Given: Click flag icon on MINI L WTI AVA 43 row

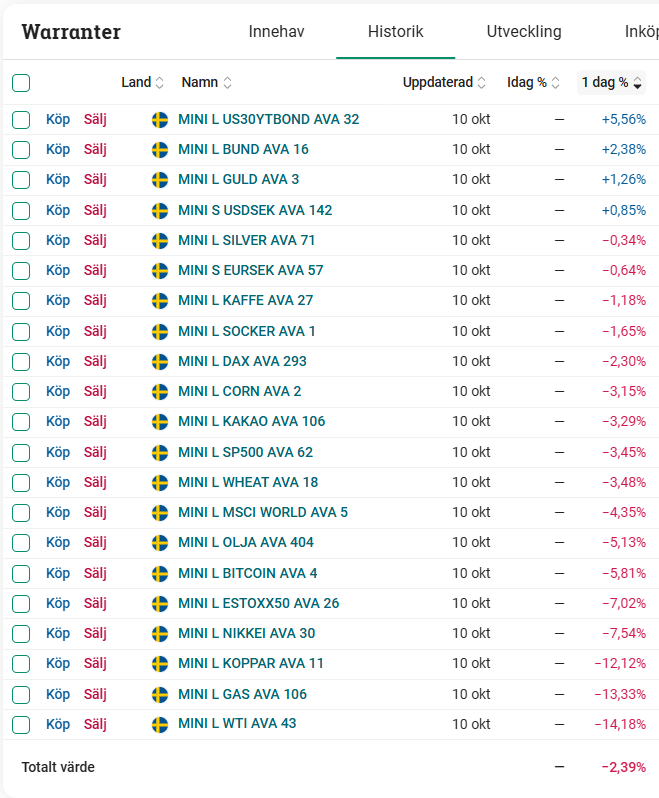Looking at the screenshot, I should click(159, 724).
